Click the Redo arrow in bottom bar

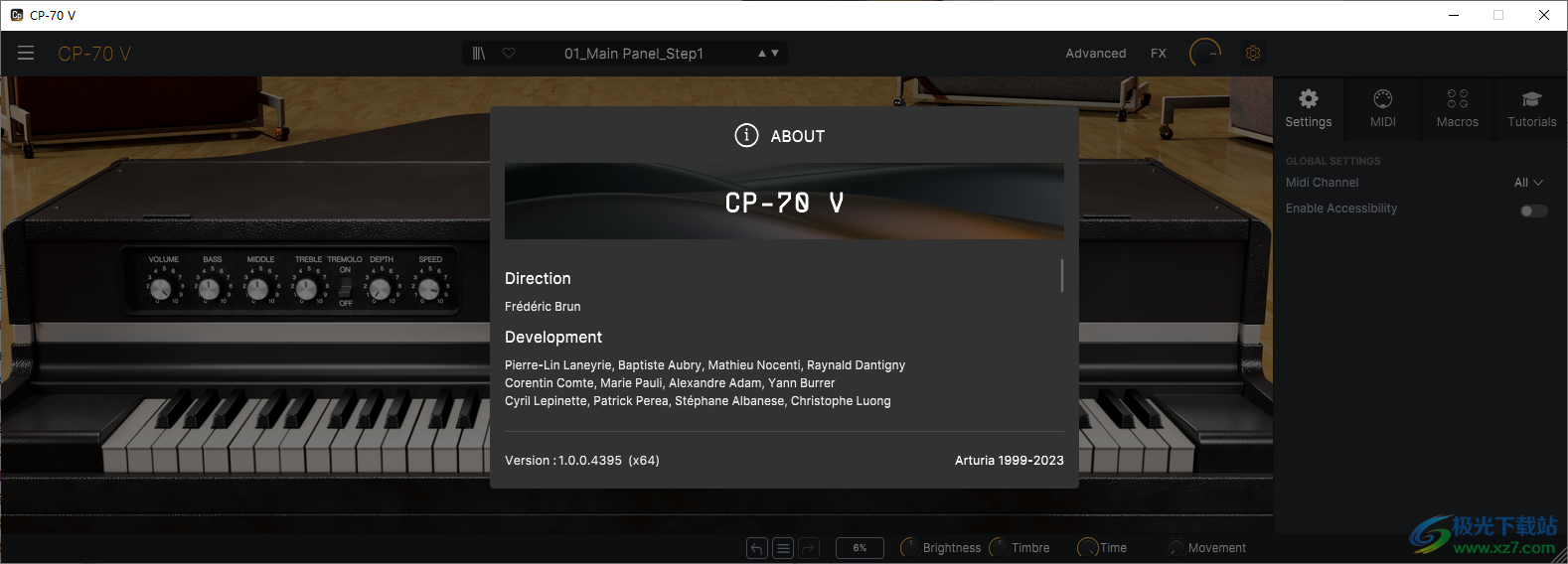809,548
